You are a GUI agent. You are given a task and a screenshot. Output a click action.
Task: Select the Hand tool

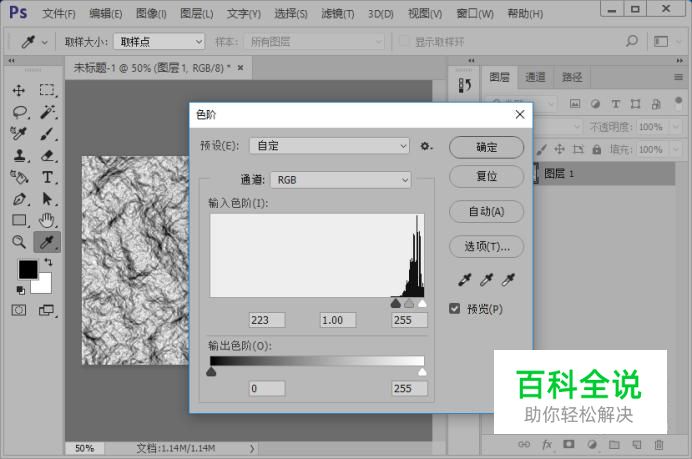[x=47, y=220]
